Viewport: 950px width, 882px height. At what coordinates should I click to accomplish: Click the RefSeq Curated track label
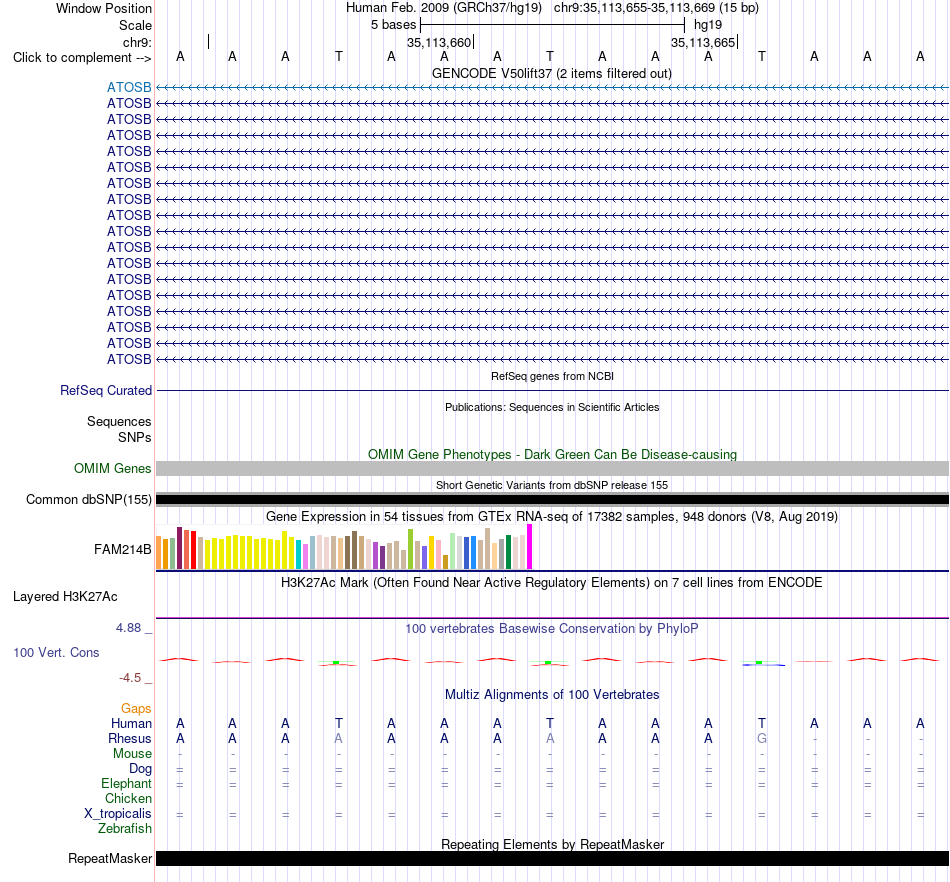pos(105,391)
